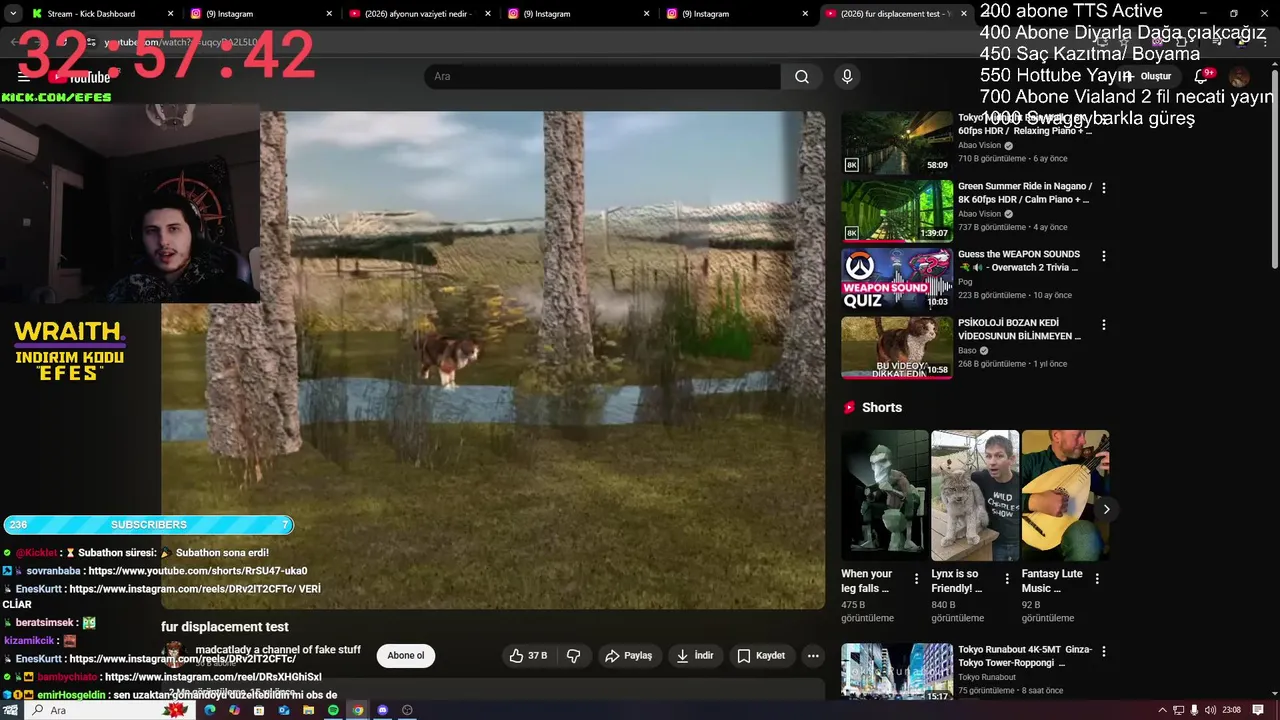
Task: Open options menu for Tokyo Runabout 4K video
Action: [1104, 651]
